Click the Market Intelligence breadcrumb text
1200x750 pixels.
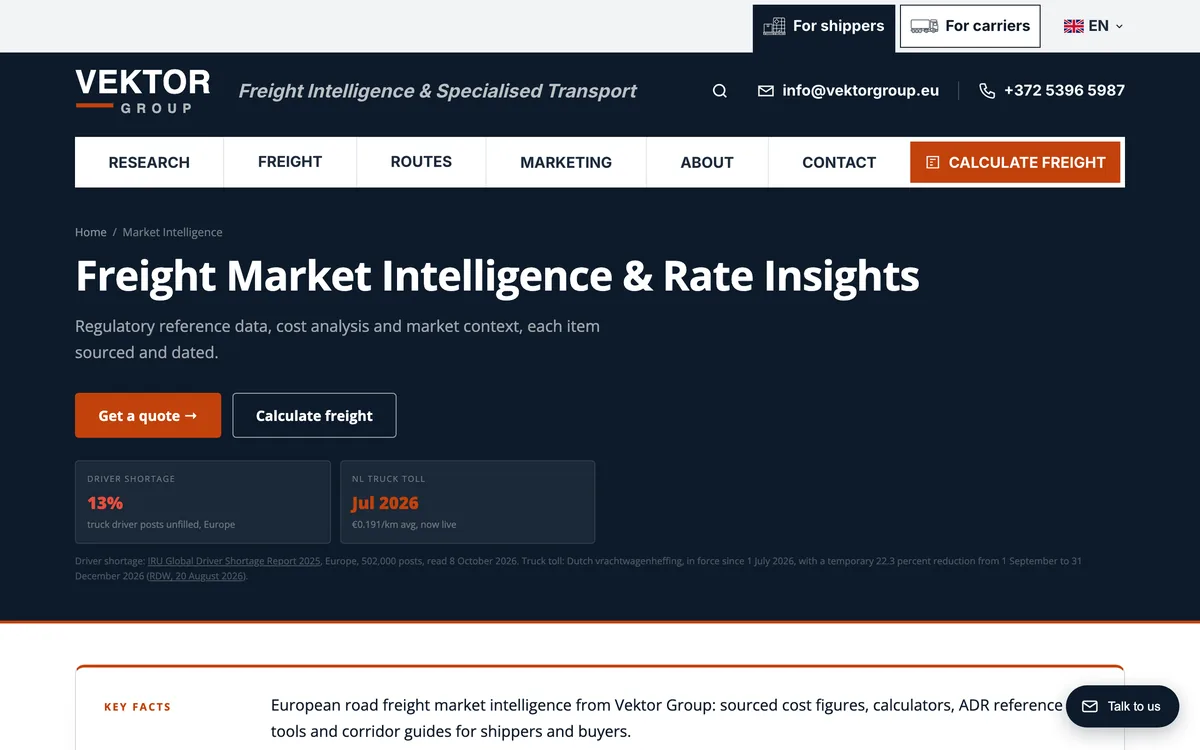[x=172, y=232]
